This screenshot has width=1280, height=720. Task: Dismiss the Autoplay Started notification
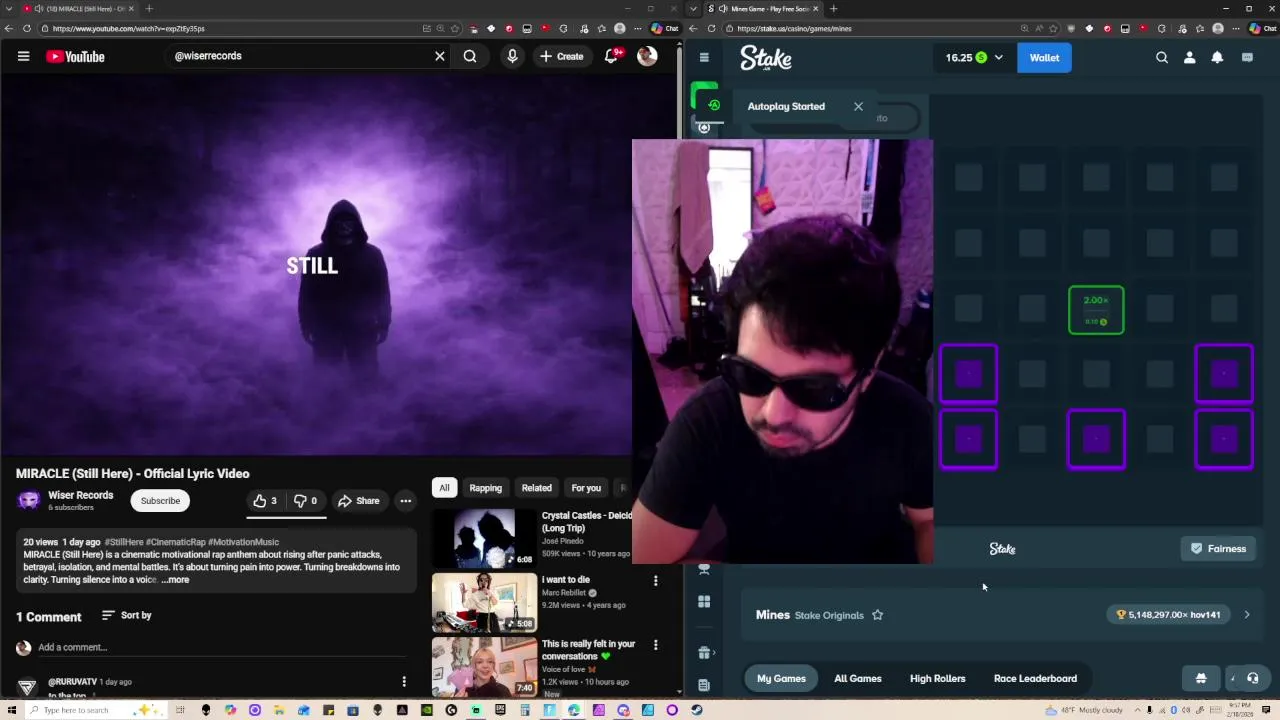coord(858,106)
